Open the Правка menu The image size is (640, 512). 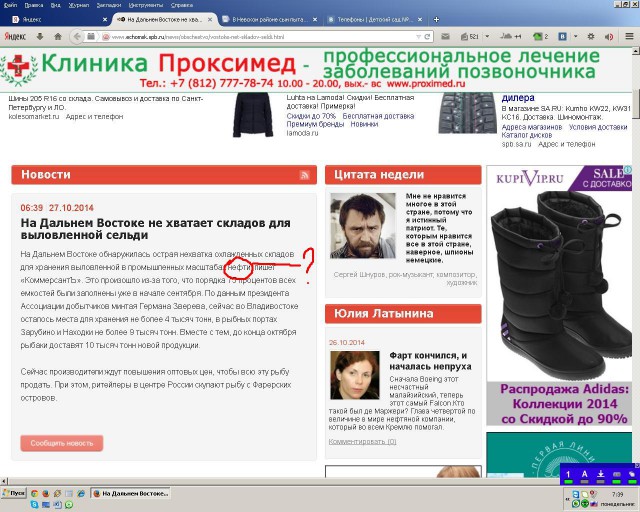(33, 5)
